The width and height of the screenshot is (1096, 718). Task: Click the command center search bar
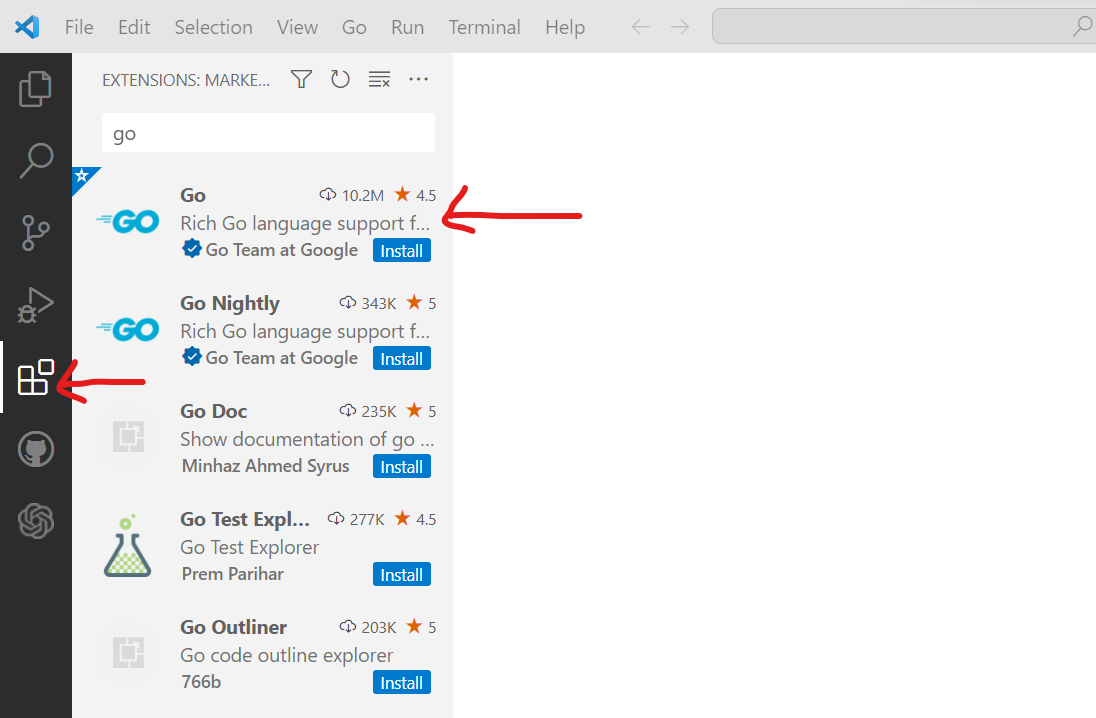click(904, 27)
